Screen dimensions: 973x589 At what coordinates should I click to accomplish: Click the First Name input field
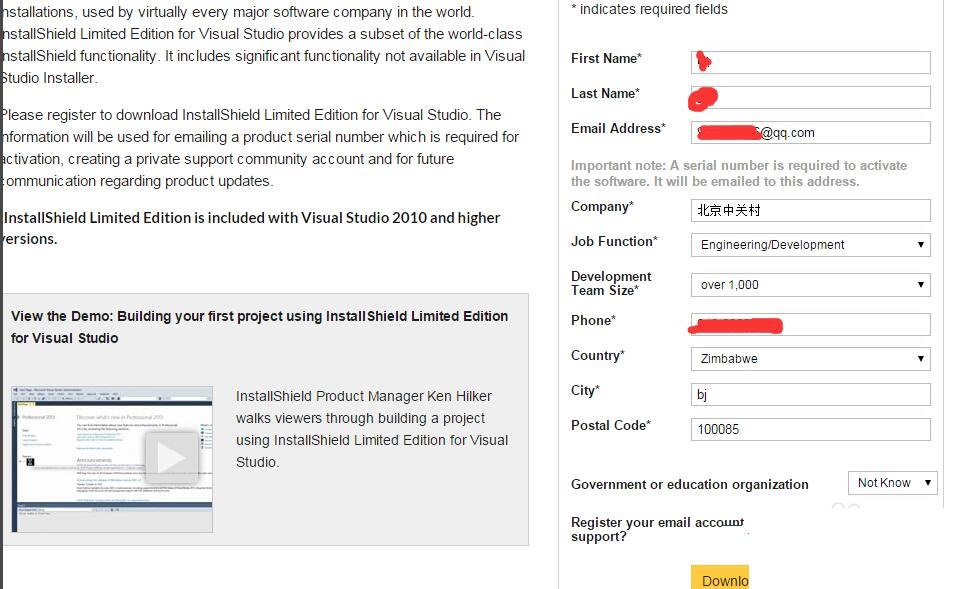810,63
